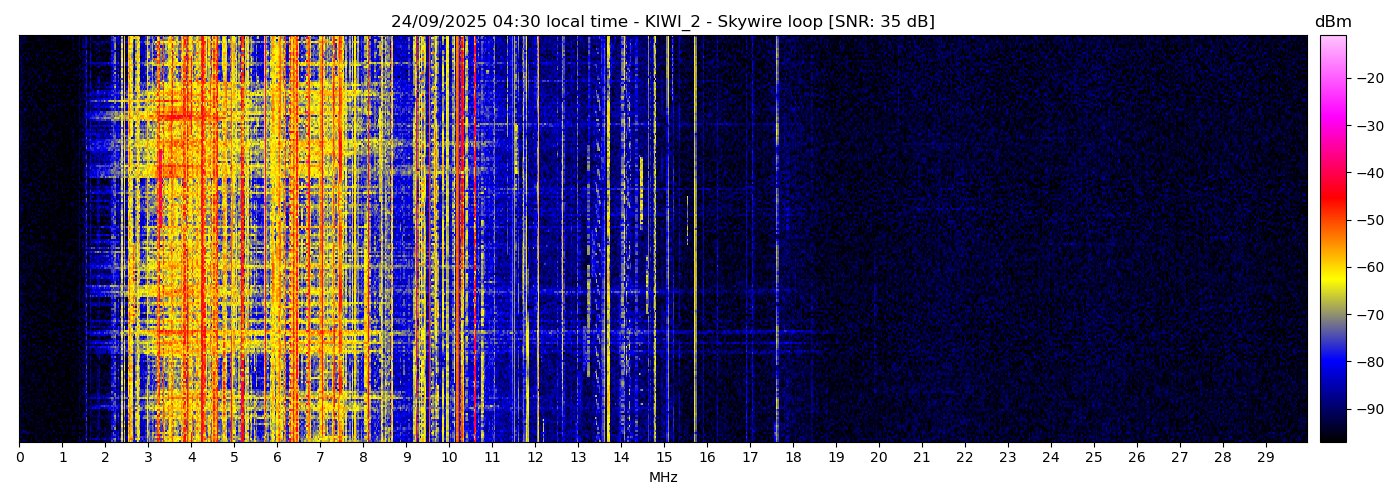Click the 29 MHz x-axis tick label

point(1265,458)
